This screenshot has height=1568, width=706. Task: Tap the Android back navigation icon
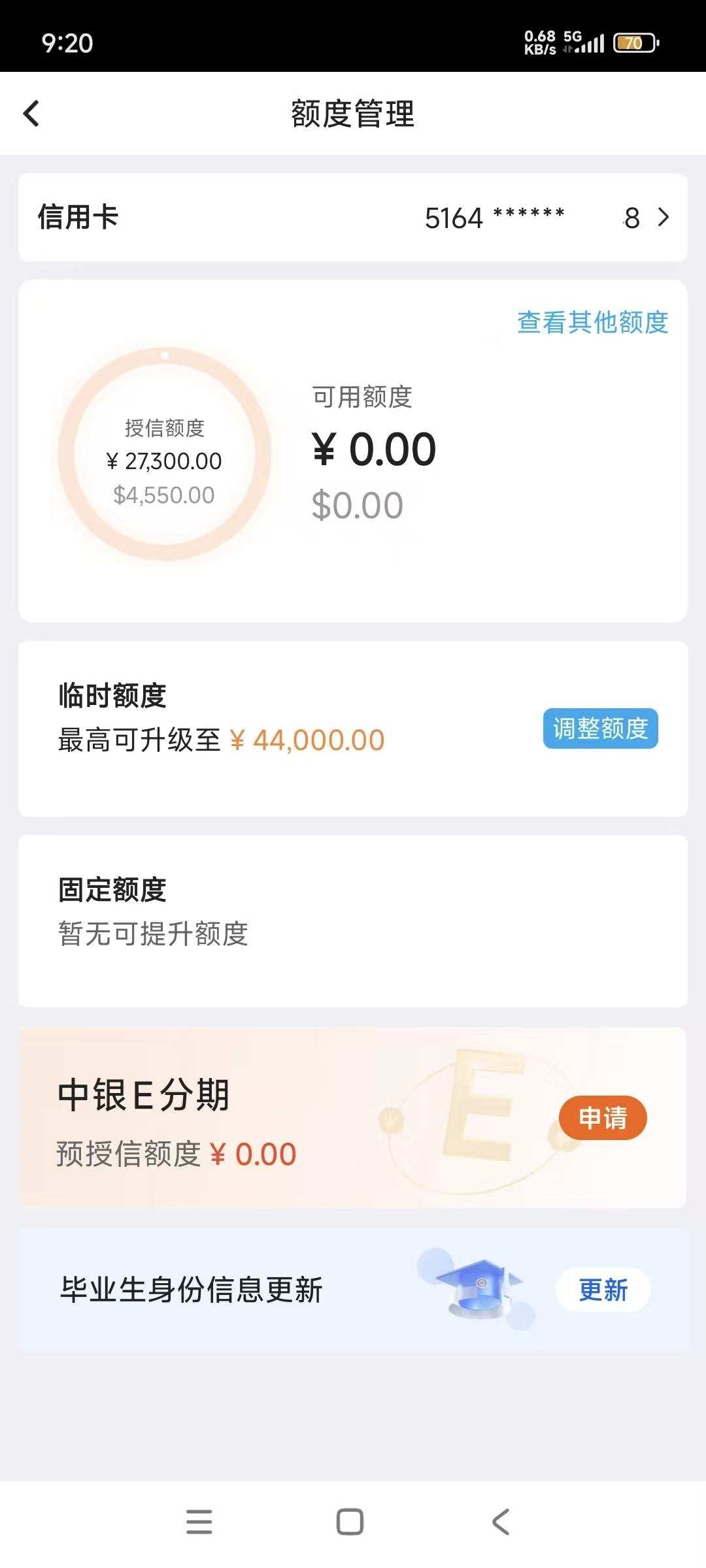[501, 1522]
